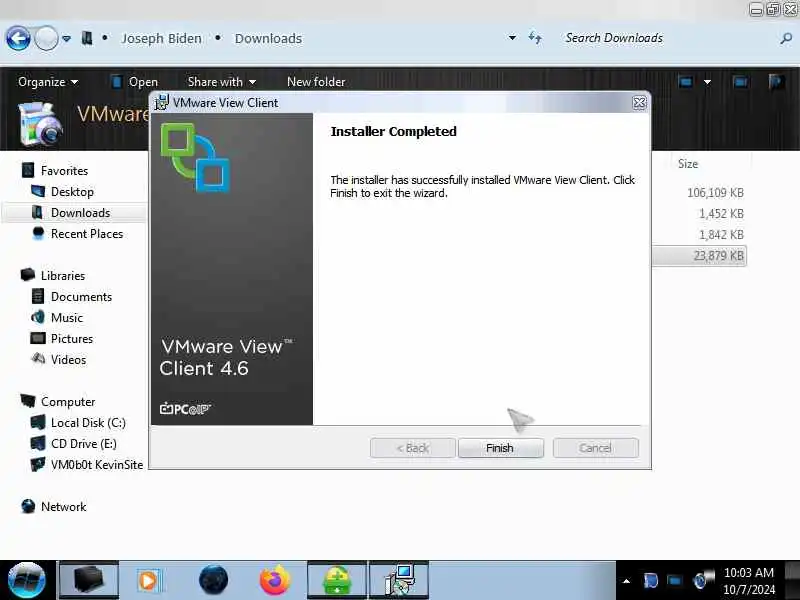Open the Music library
This screenshot has width=800, height=600.
click(67, 317)
